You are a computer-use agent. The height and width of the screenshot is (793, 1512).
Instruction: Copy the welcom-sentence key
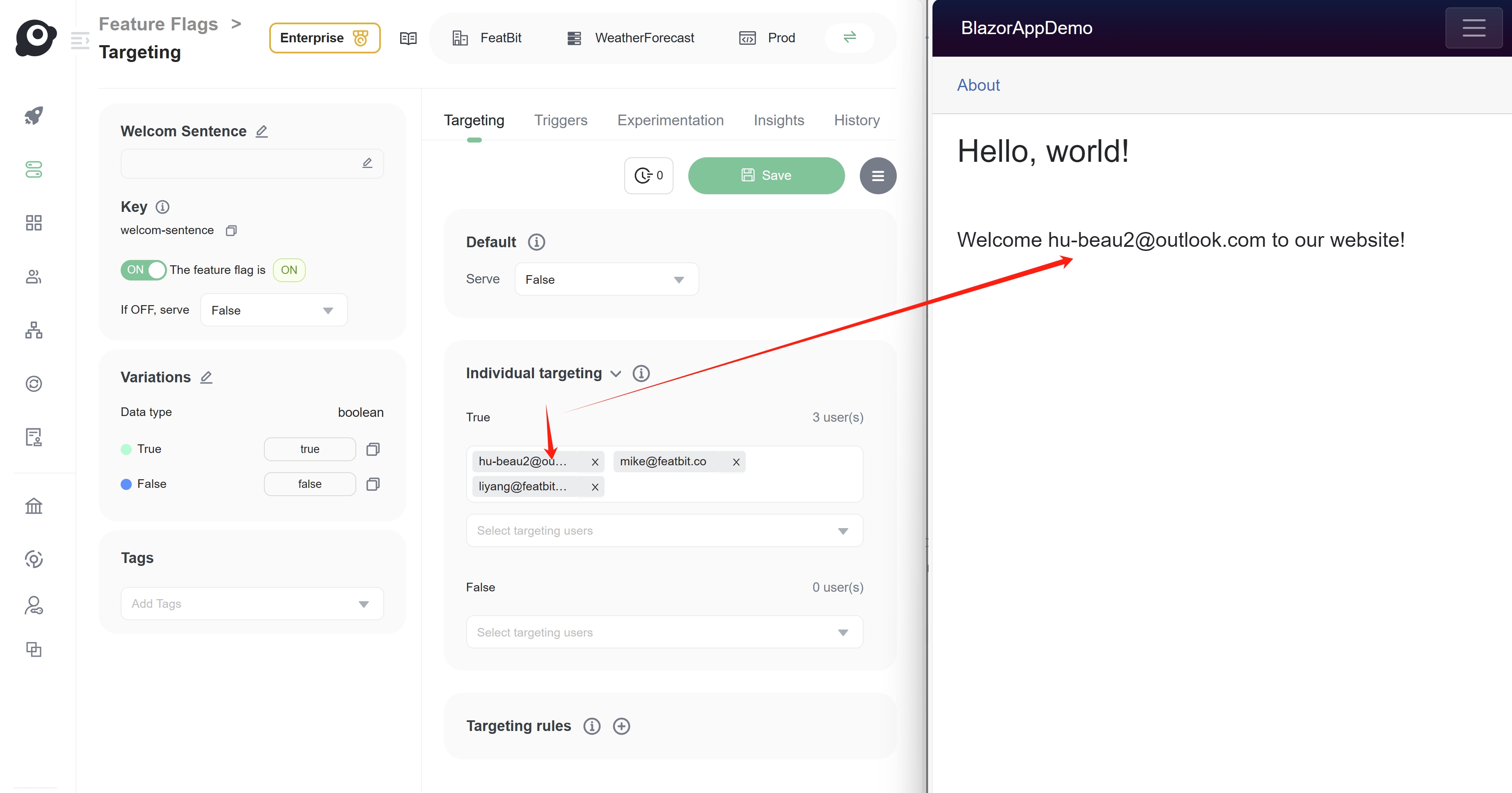[x=231, y=230]
